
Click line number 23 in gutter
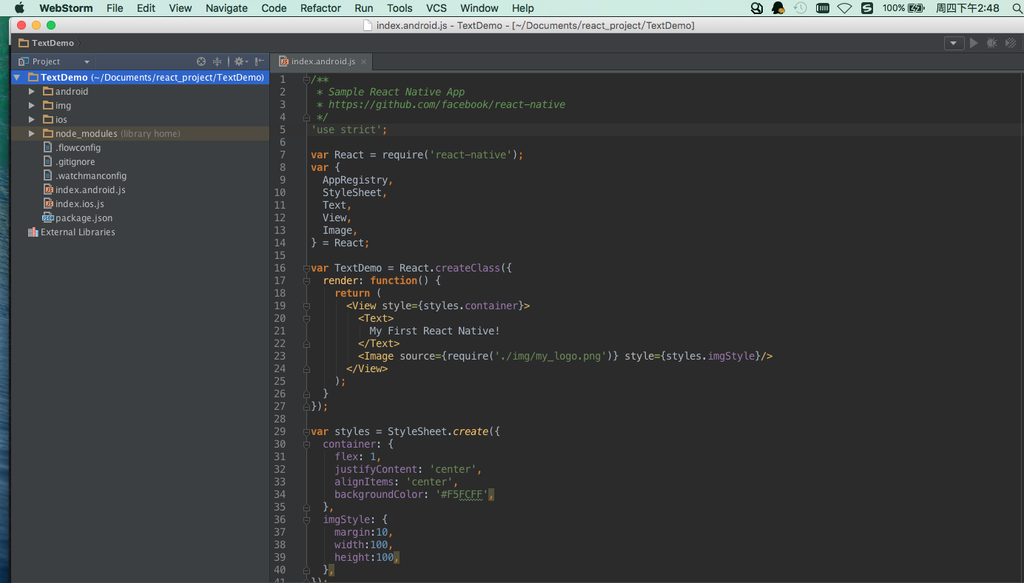(280, 356)
